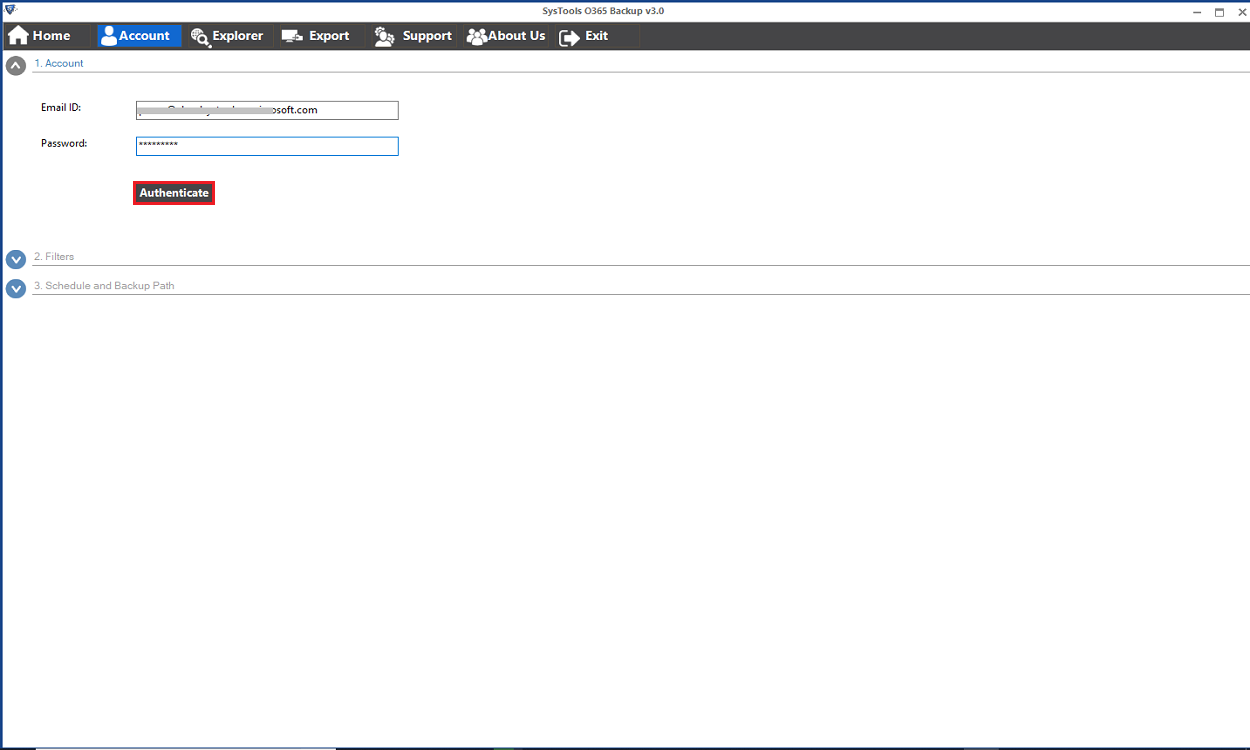Click the Exit menu label
This screenshot has height=750, width=1250.
[x=596, y=36]
